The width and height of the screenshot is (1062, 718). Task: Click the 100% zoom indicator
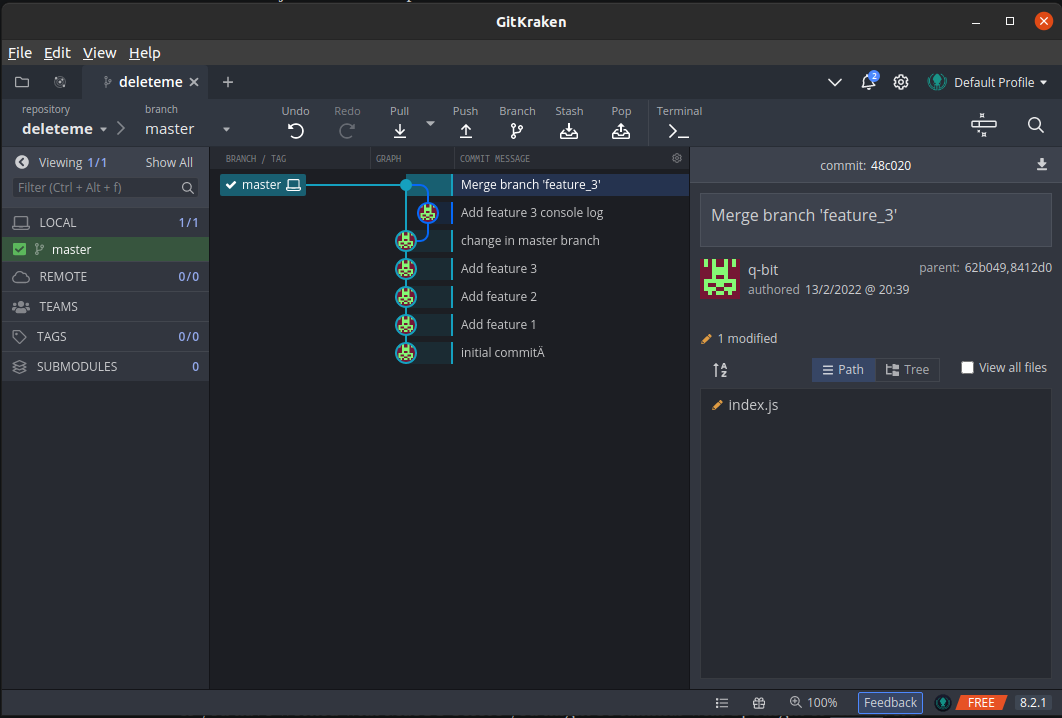813,702
